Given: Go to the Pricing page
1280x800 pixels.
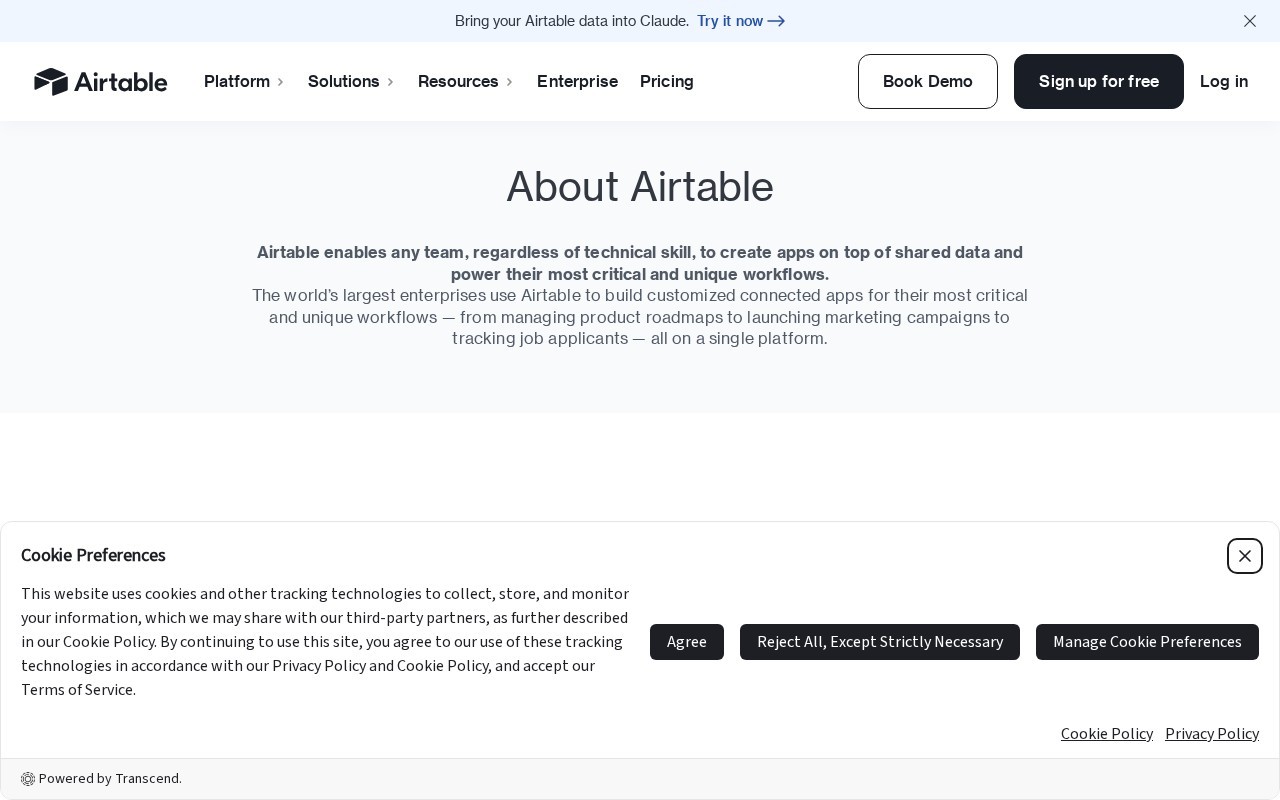Looking at the screenshot, I should click(x=667, y=82).
